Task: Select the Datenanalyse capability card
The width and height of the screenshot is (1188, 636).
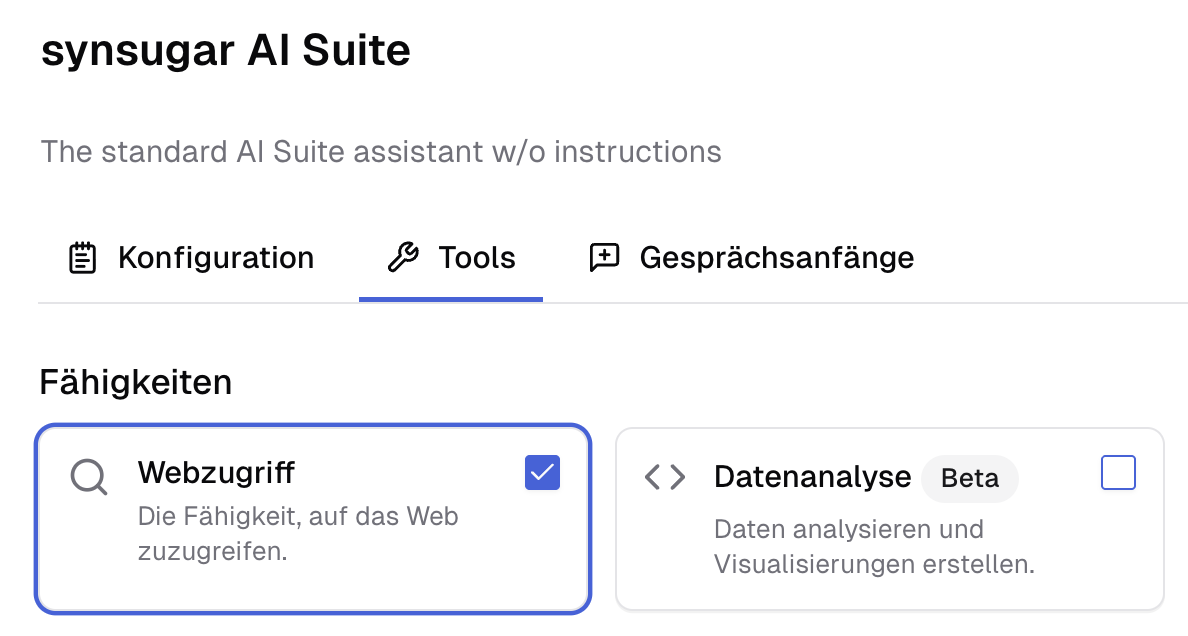Action: click(x=888, y=518)
